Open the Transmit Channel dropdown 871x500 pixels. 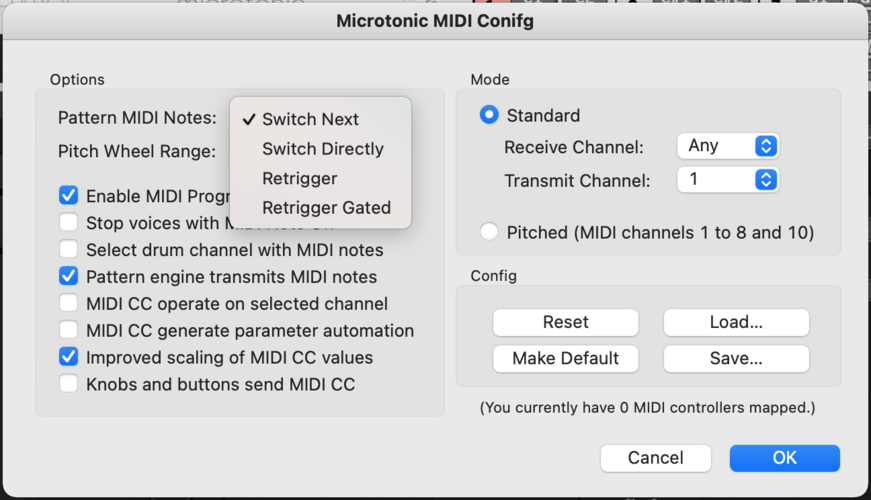coord(728,179)
